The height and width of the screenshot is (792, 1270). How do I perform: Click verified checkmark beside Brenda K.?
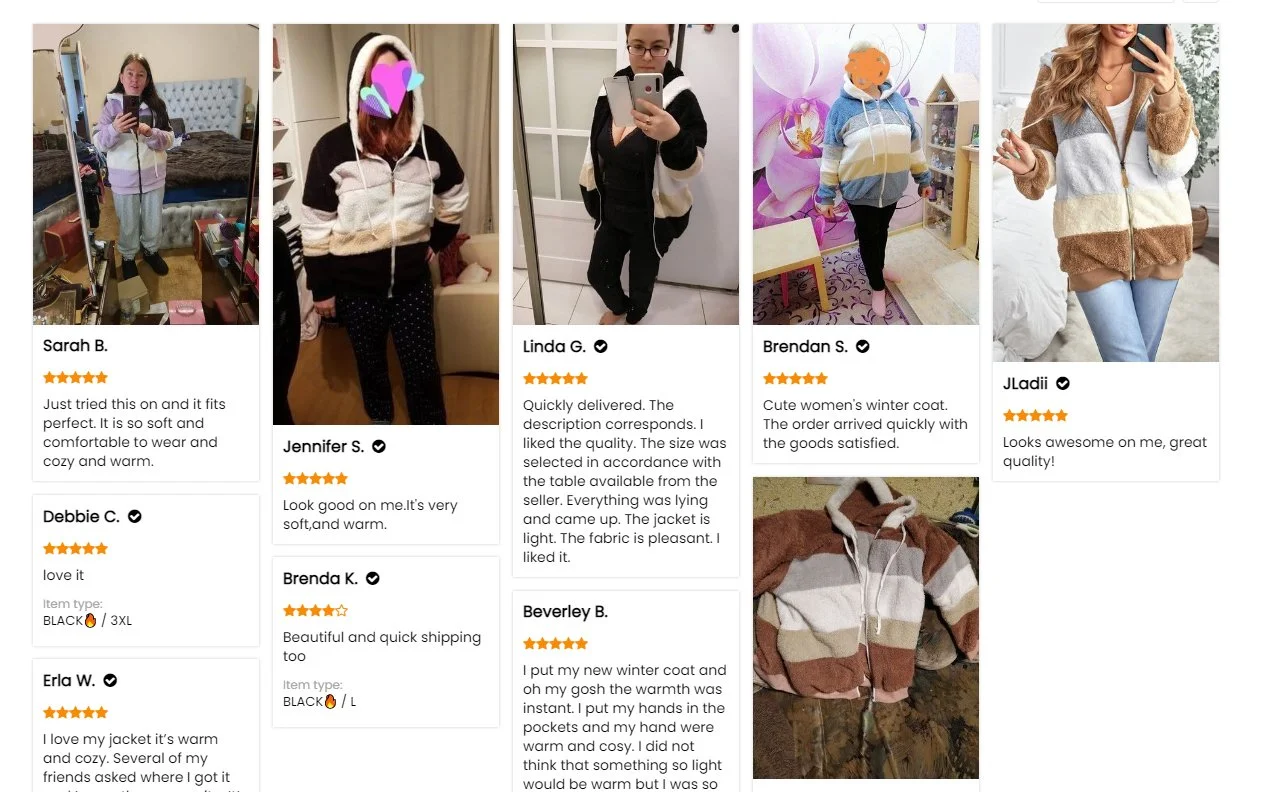pyautogui.click(x=373, y=578)
